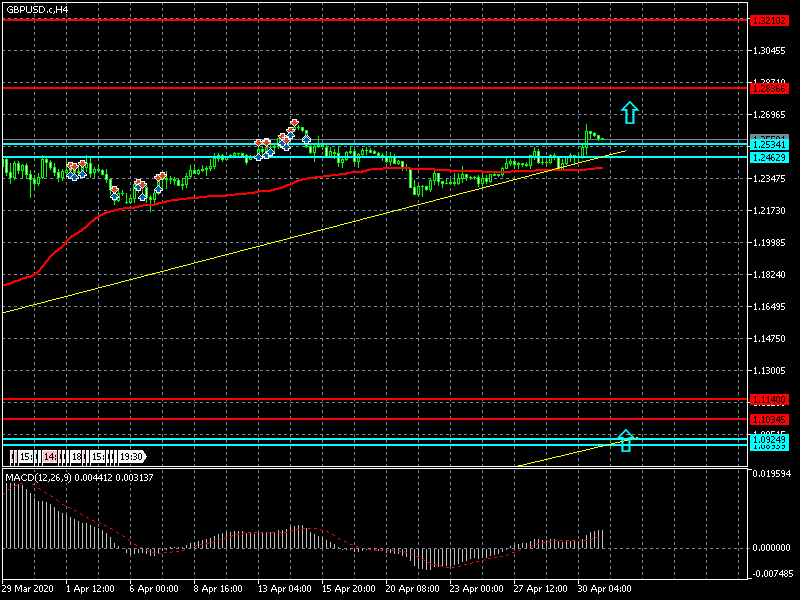Image resolution: width=800 pixels, height=600 pixels.
Task: Click the pink 14: event flag
Action: point(50,457)
